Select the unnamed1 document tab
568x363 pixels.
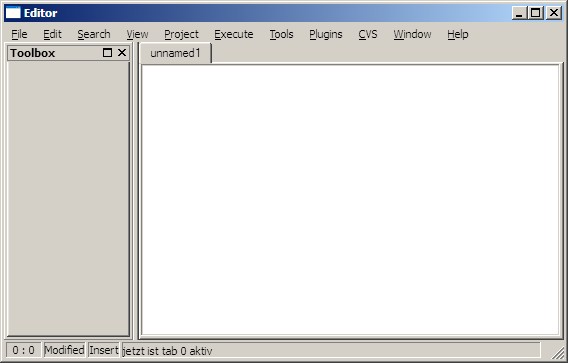tap(175, 53)
